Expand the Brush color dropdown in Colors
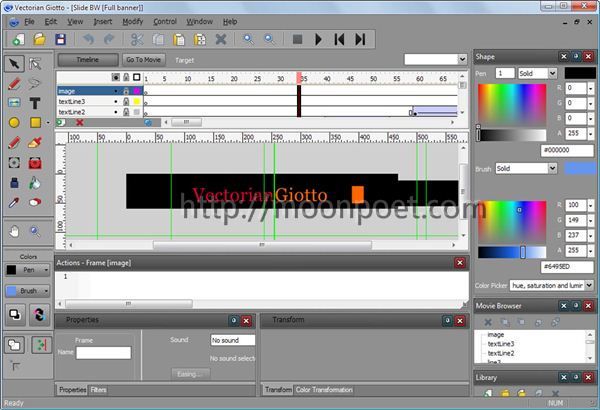Viewport: 600px width, 410px height. (46, 291)
